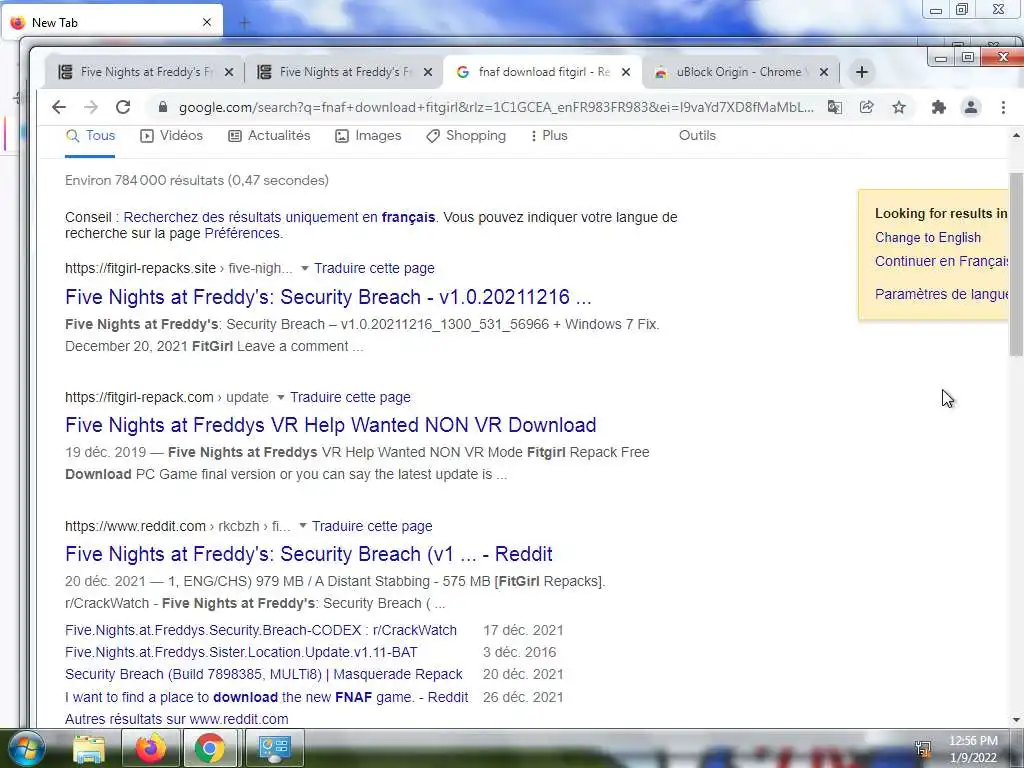Open the Chrome profile avatar
The image size is (1024, 768).
(x=971, y=107)
